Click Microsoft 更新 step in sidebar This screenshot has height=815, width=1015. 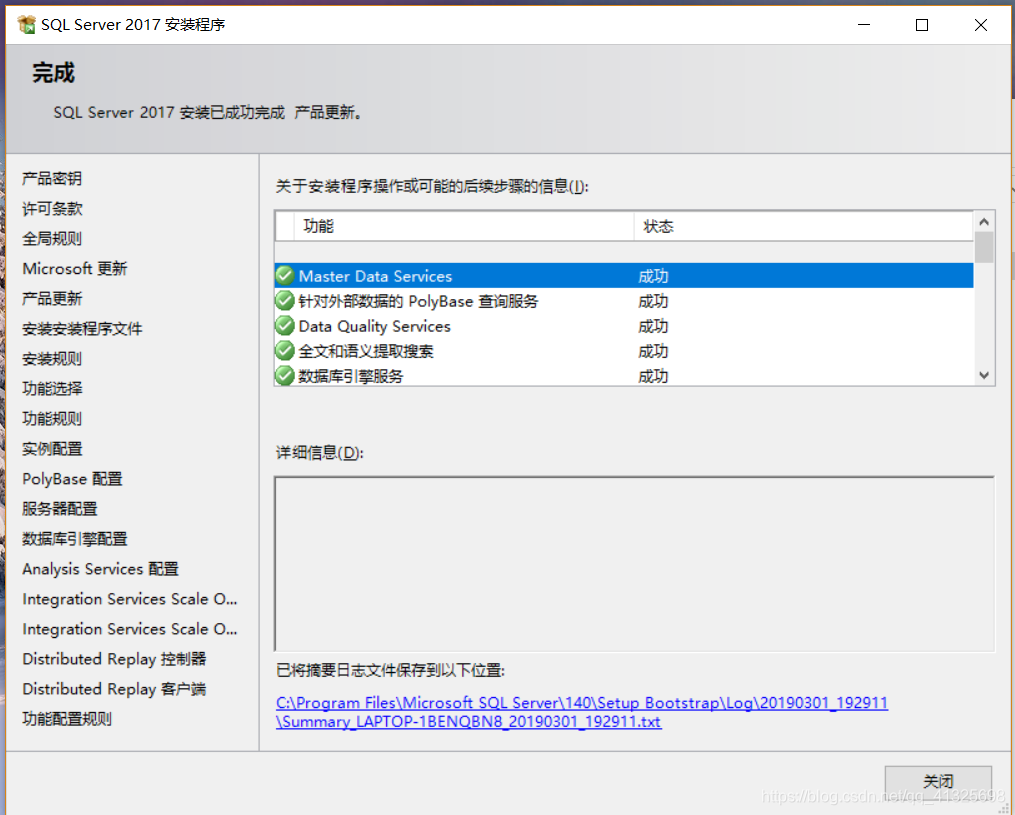[x=74, y=268]
